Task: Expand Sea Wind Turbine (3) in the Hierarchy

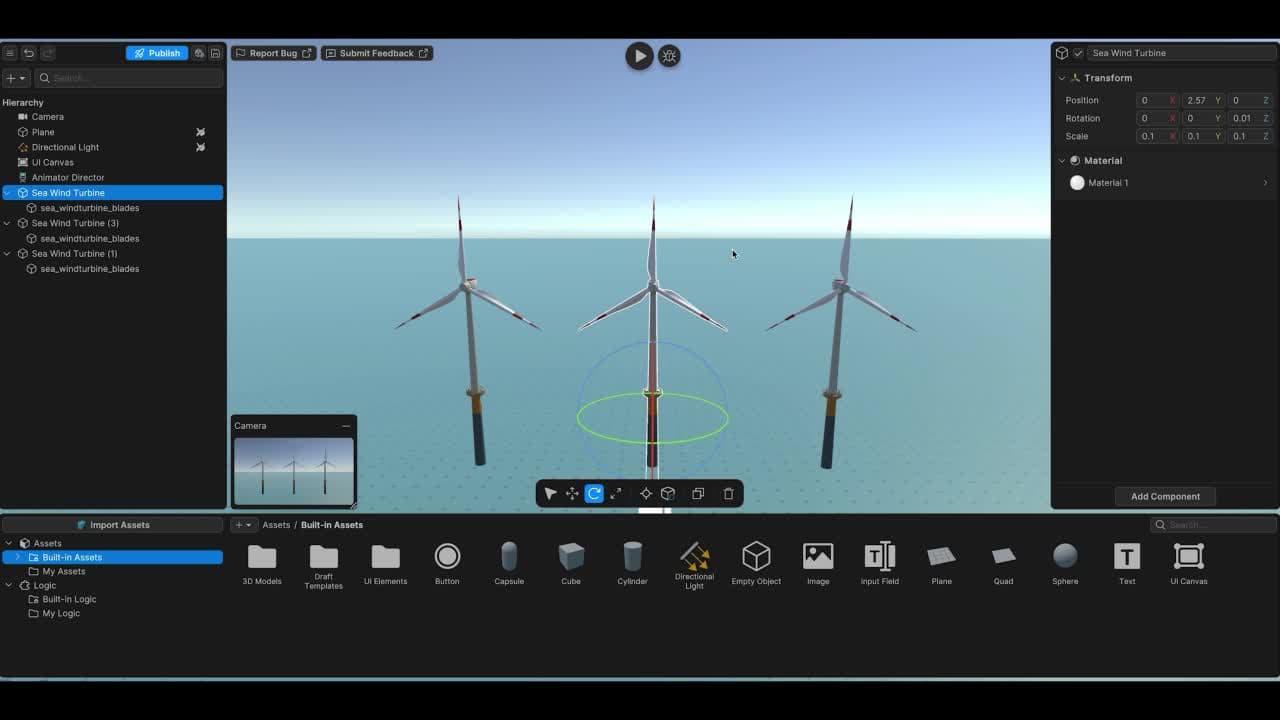Action: (x=8, y=223)
